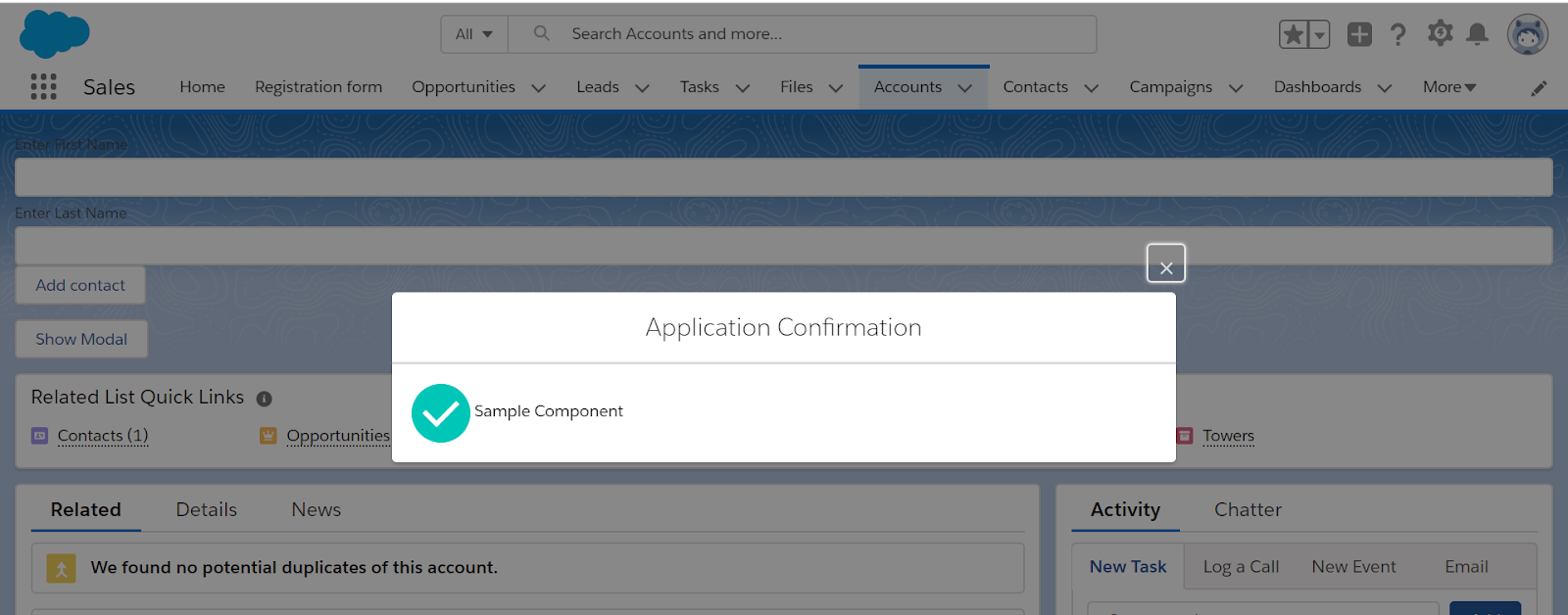Open the Campaigns navigation tab
Image resolution: width=1568 pixels, height=615 pixels.
1170,87
